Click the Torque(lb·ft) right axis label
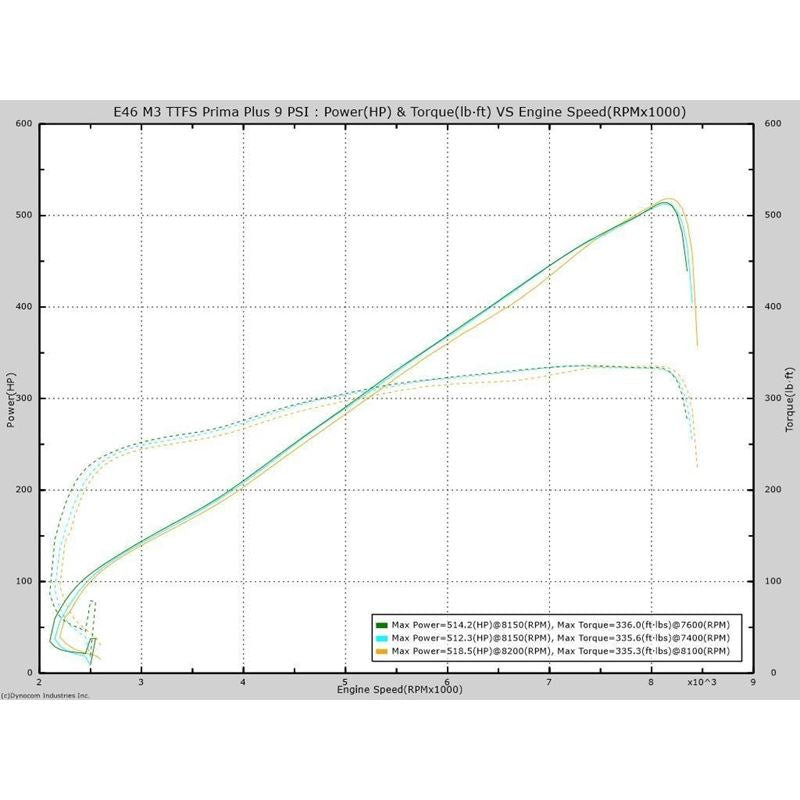Screen dimensions: 800x800 790,399
